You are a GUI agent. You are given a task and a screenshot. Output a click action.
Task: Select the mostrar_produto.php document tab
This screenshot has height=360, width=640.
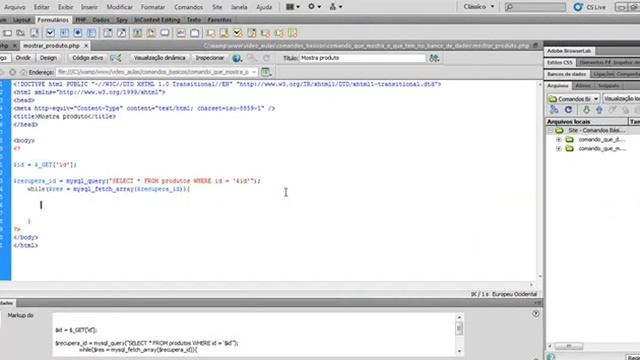[x=51, y=46]
